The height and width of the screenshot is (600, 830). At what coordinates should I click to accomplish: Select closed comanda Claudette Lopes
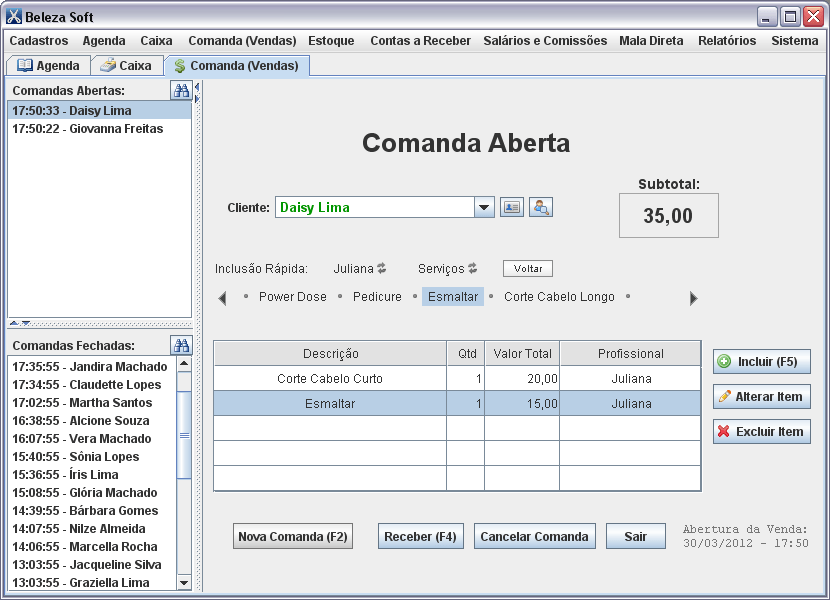[x=92, y=384]
